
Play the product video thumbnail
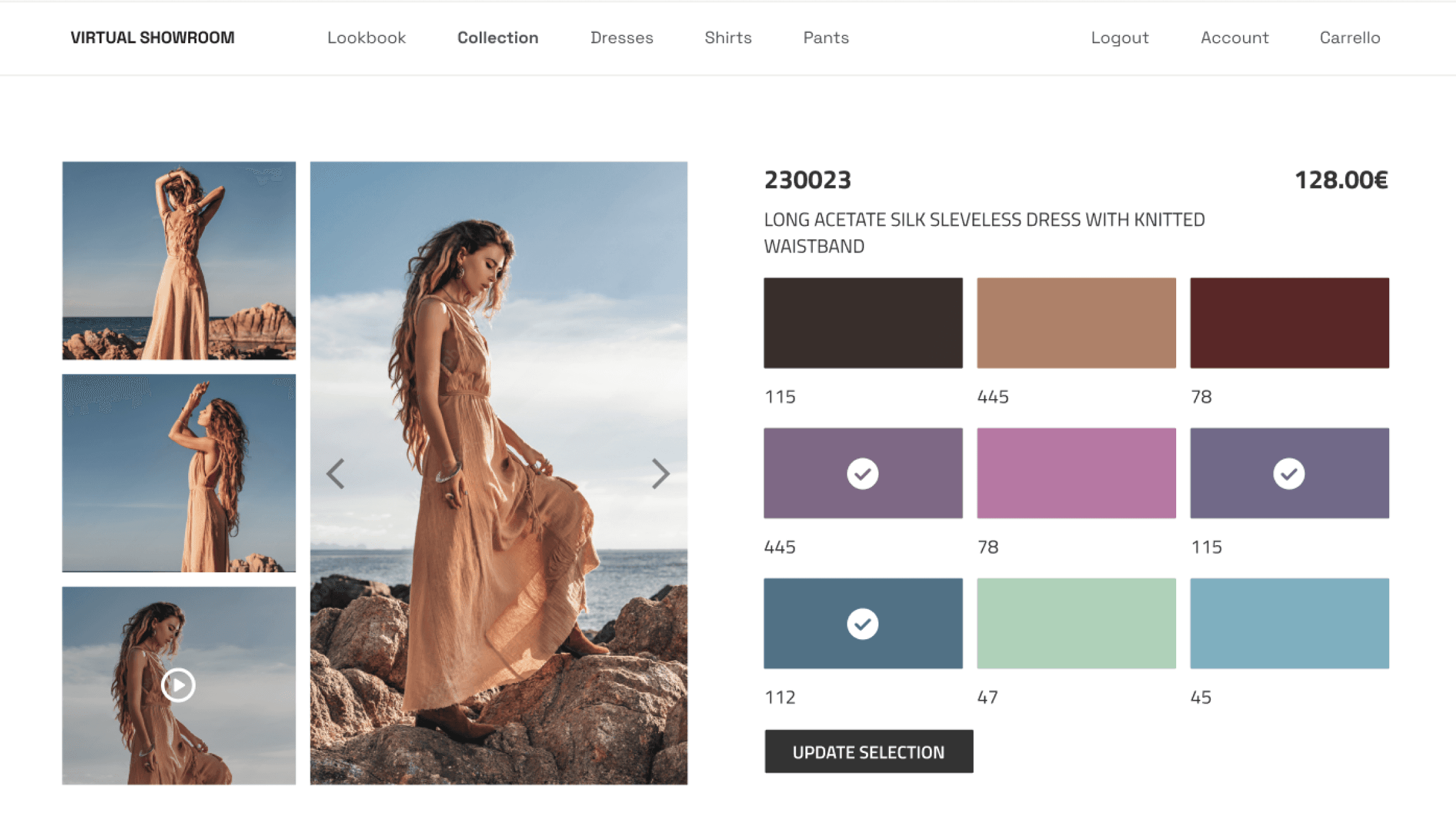[x=178, y=685]
